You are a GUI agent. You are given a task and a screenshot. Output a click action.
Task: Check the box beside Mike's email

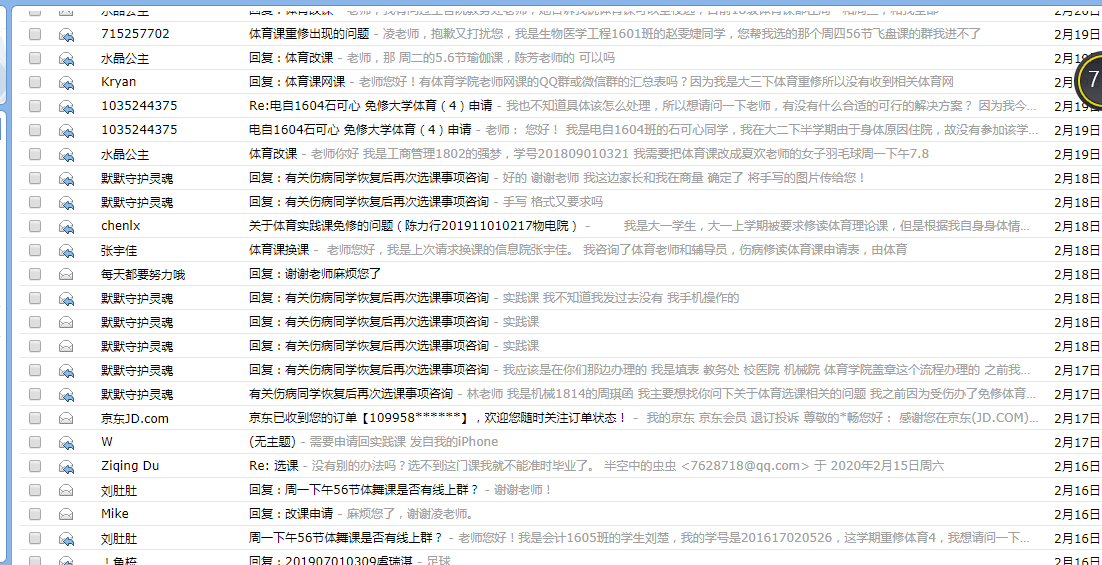(36, 514)
